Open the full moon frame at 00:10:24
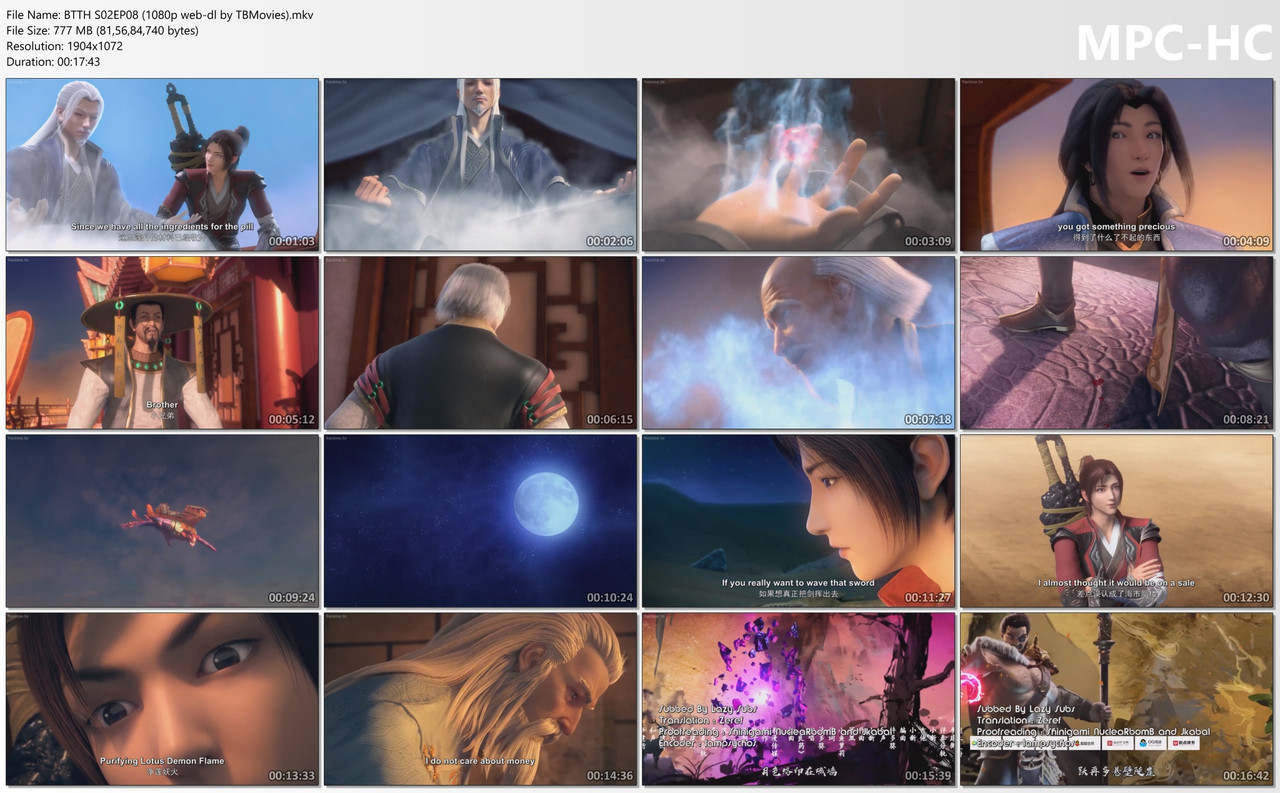 (x=480, y=521)
